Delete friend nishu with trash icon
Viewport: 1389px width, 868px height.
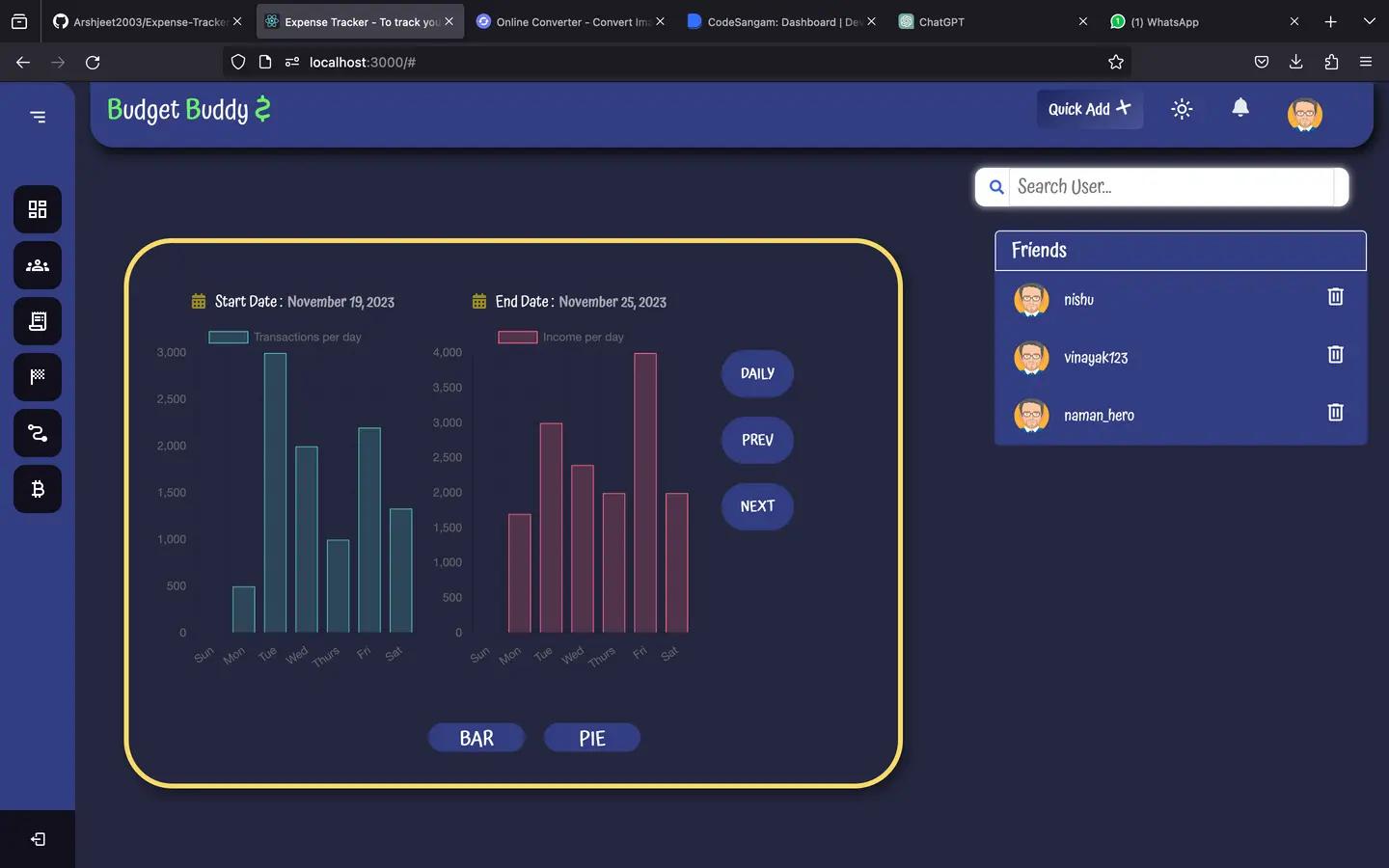1335,297
